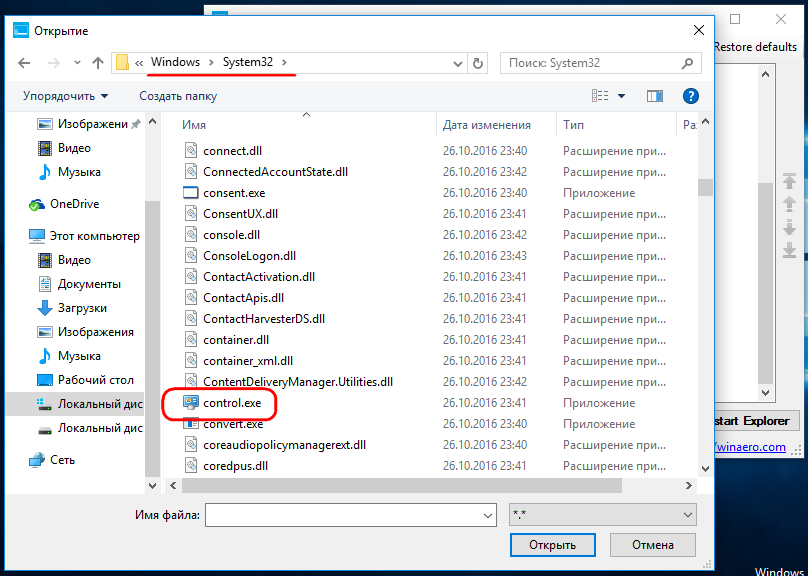Select the control.exe file
The image size is (808, 576).
[232, 403]
